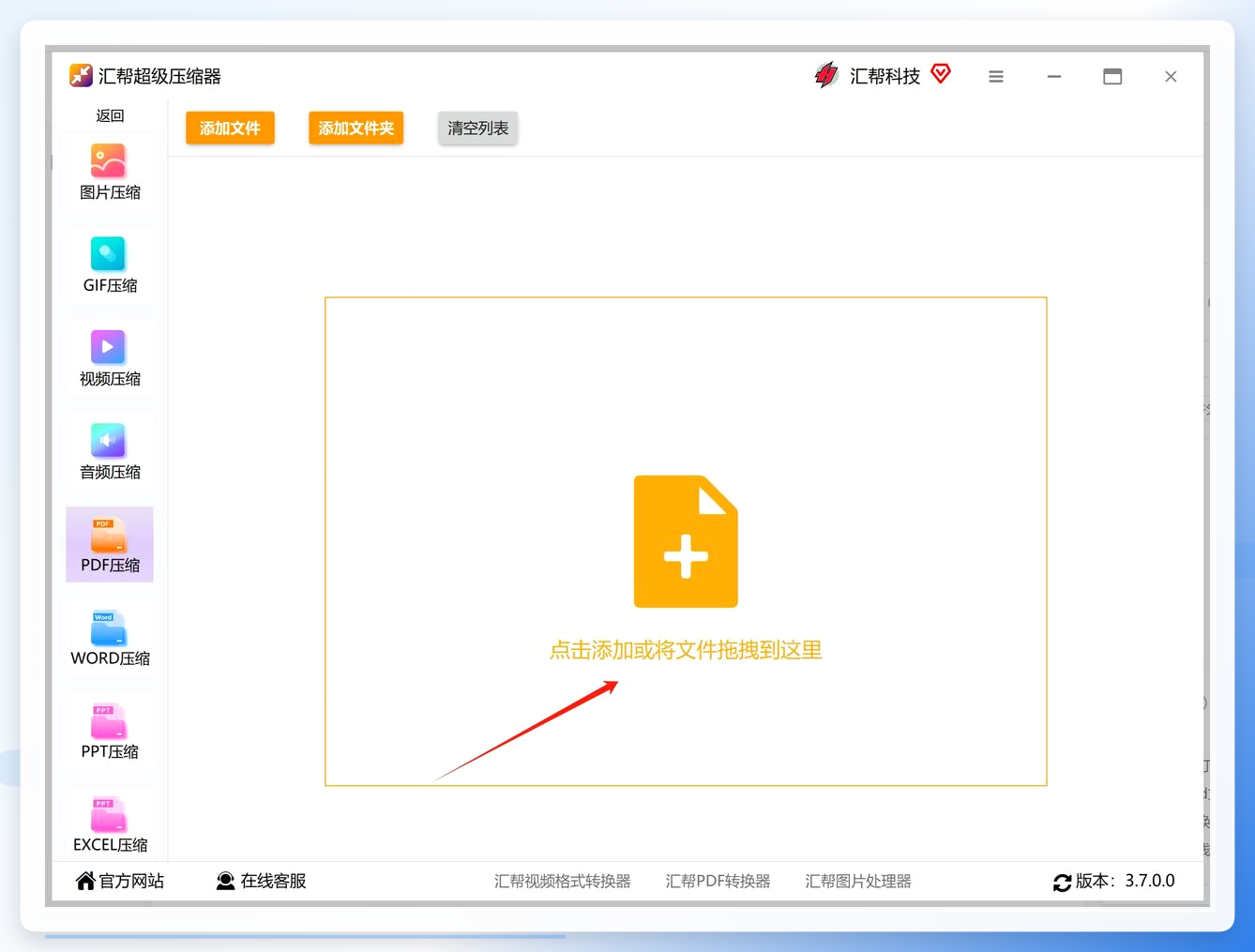
Task: Click the 官方网站 text link
Action: (131, 881)
